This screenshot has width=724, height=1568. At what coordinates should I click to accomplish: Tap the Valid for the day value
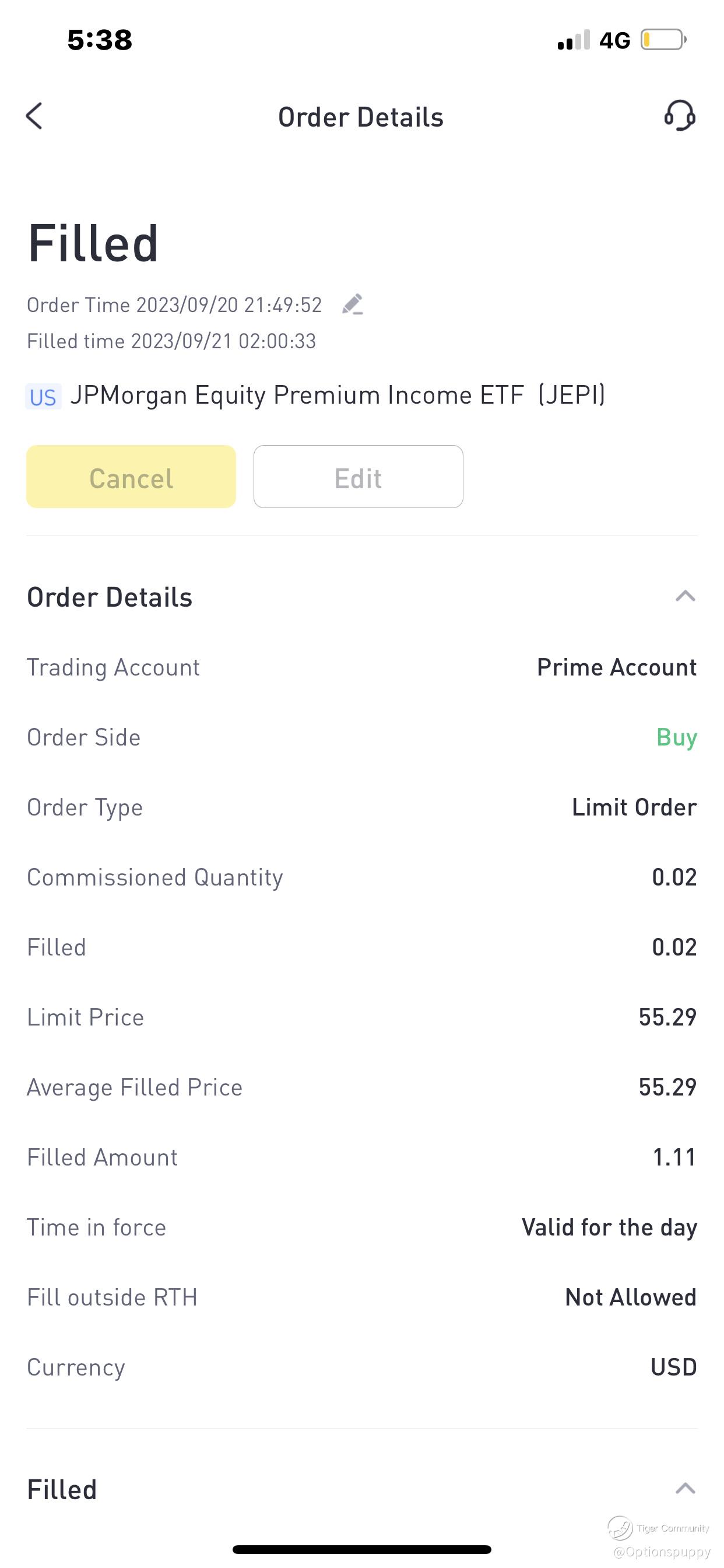tap(609, 1228)
